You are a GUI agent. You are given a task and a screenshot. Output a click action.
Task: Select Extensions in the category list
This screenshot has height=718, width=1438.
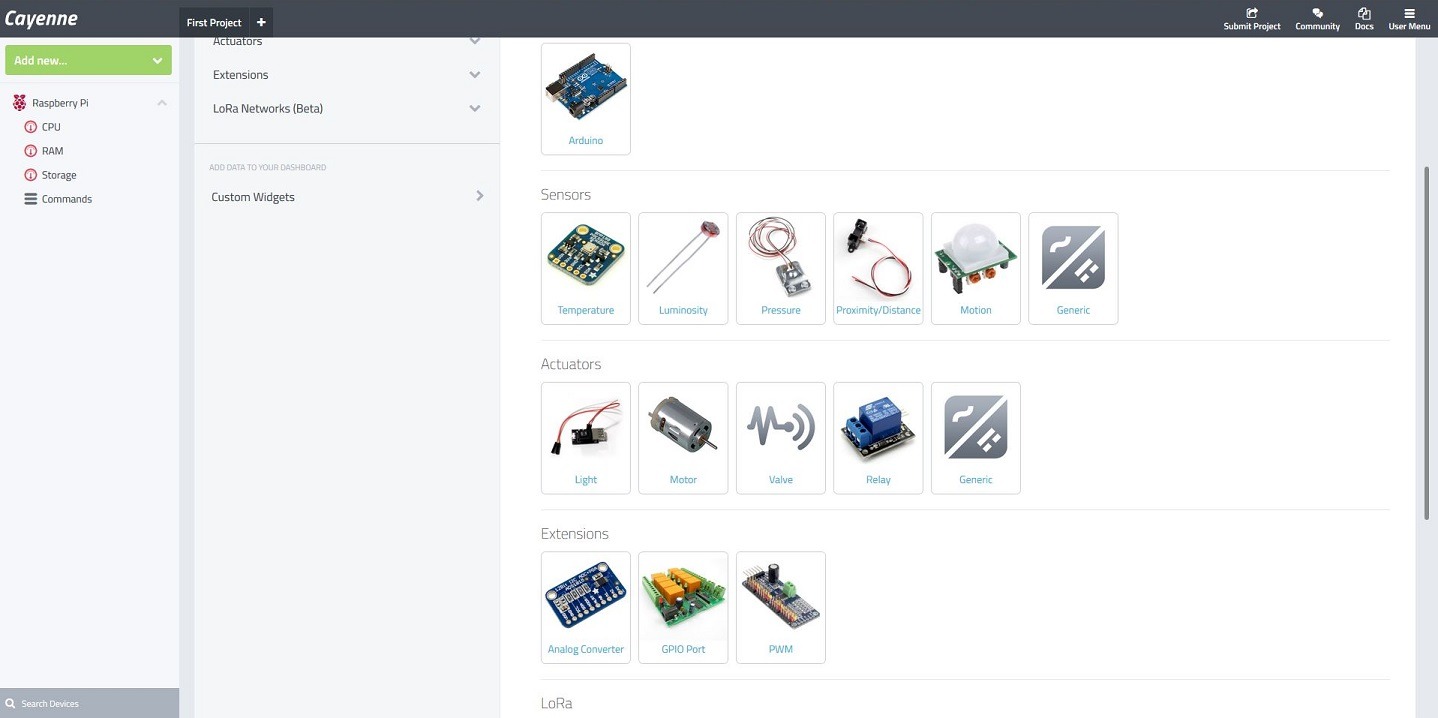pos(241,75)
